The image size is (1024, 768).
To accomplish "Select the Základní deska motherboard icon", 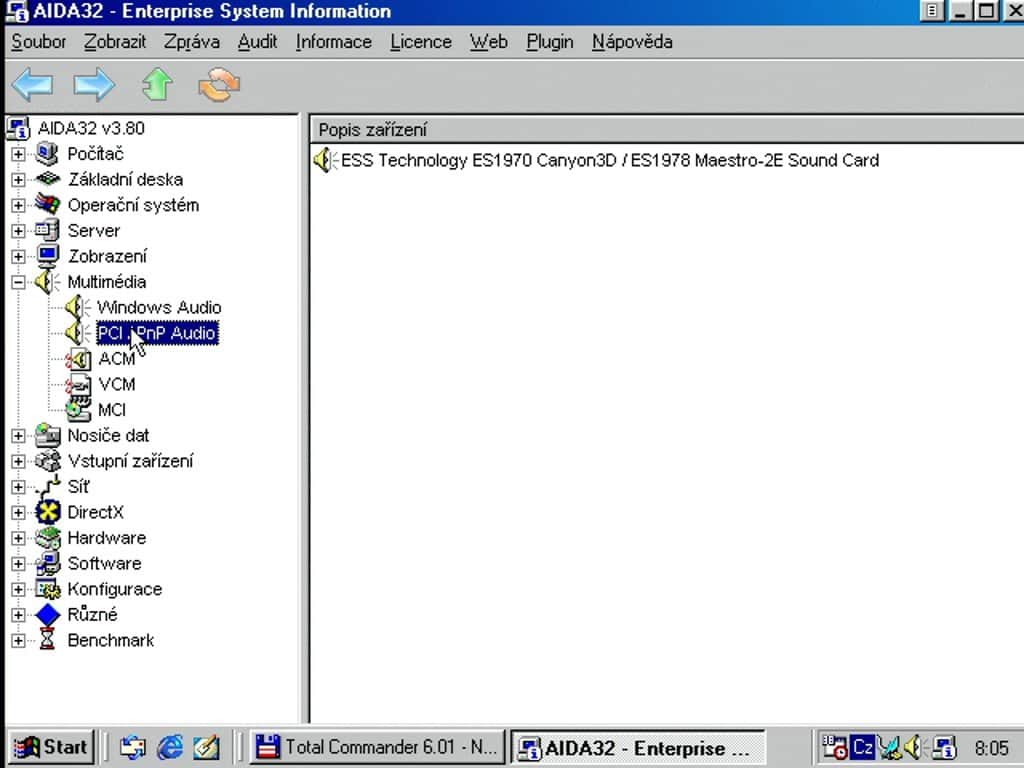I will (47, 179).
